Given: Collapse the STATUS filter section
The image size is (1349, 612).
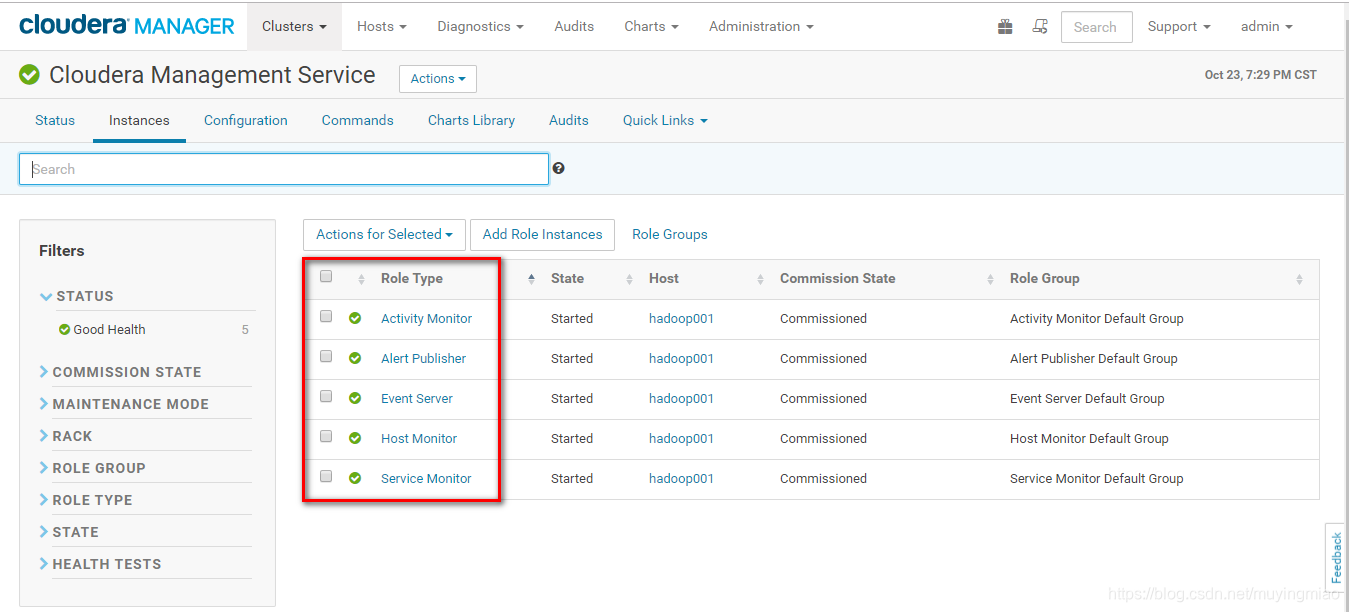Looking at the screenshot, I should pos(77,296).
